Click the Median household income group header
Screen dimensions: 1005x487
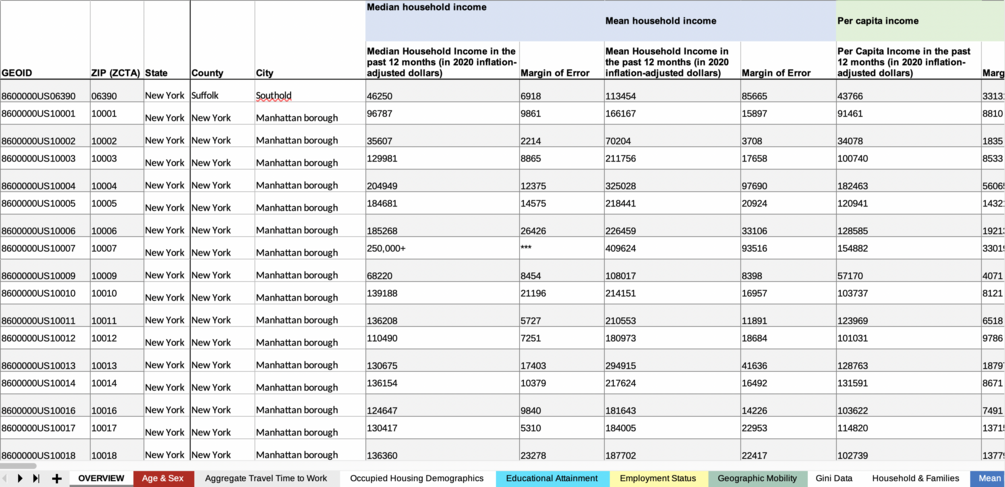(426, 7)
